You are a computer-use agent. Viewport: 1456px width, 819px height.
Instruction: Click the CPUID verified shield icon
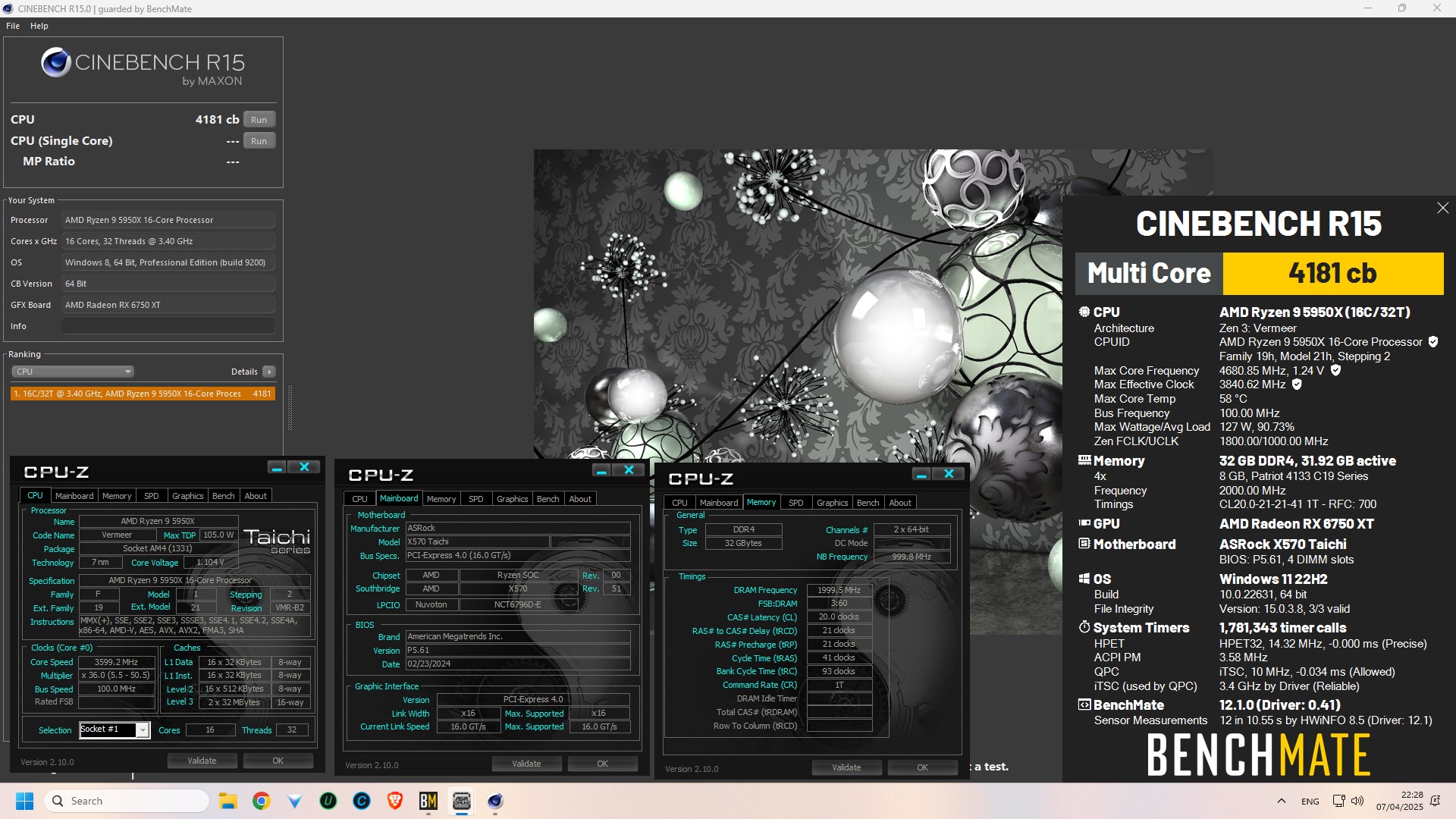click(1433, 342)
